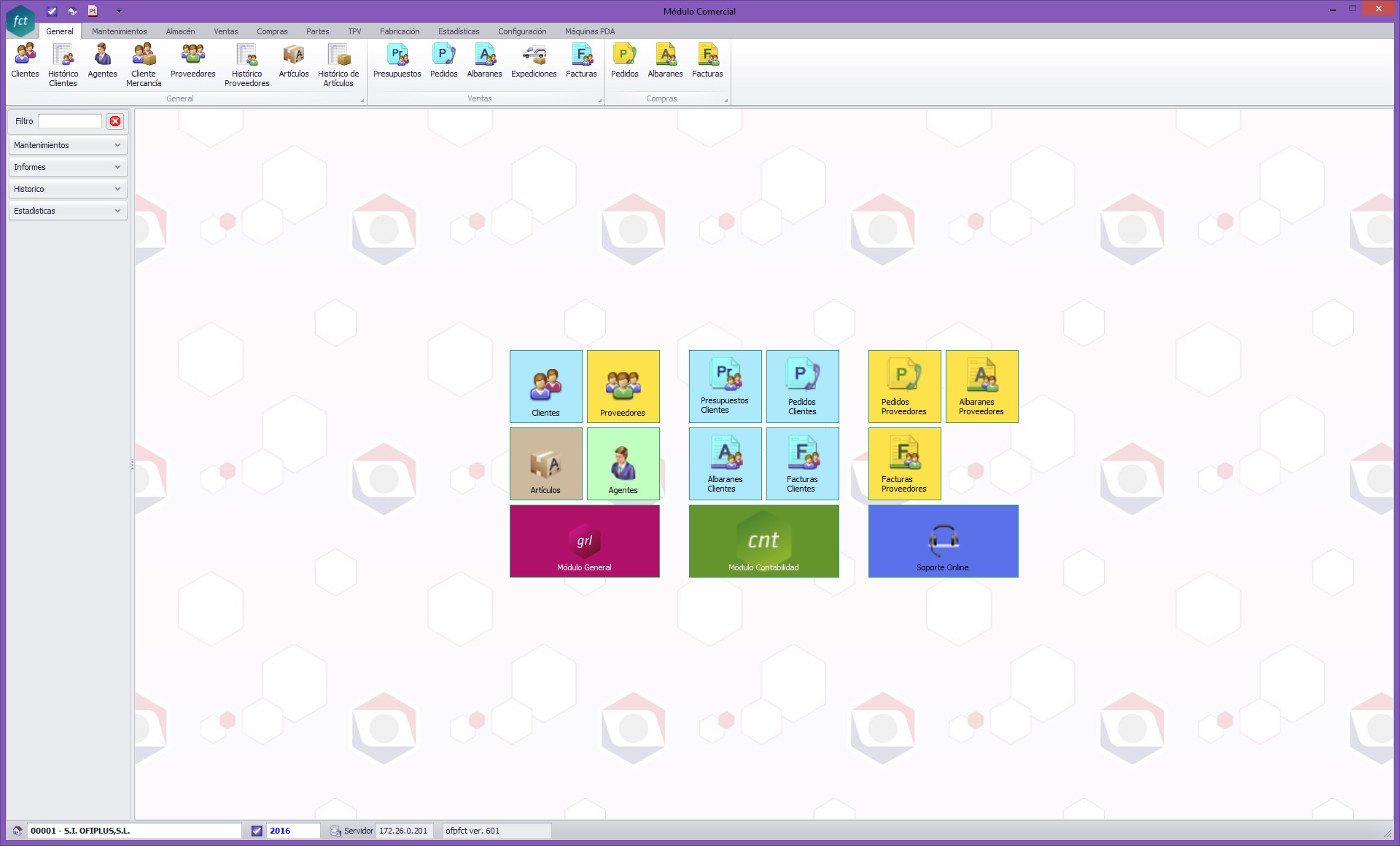Click the checkmark icon in title bar

click(52, 11)
